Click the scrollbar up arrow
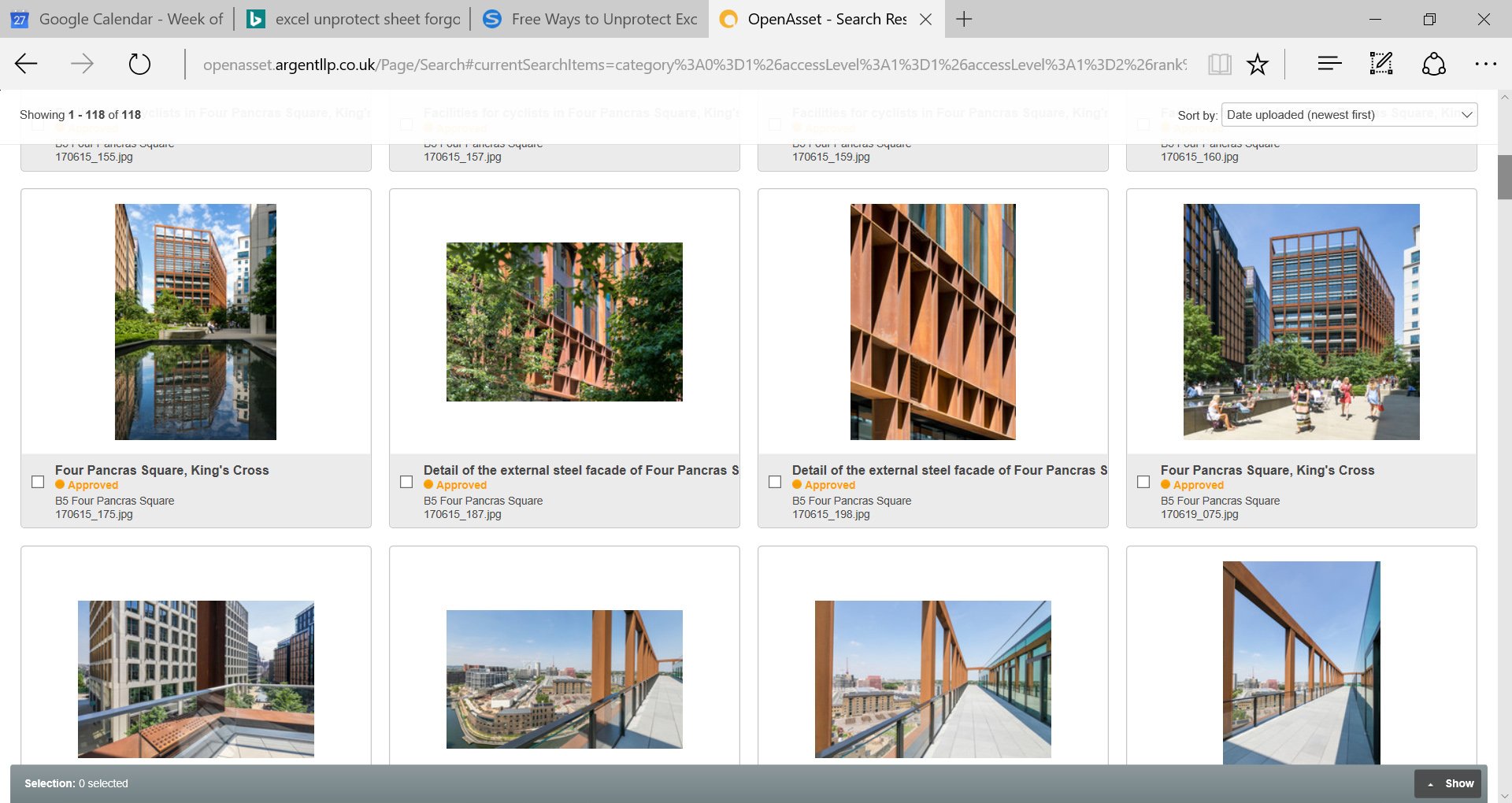This screenshot has height=803, width=1512. pos(1504,97)
